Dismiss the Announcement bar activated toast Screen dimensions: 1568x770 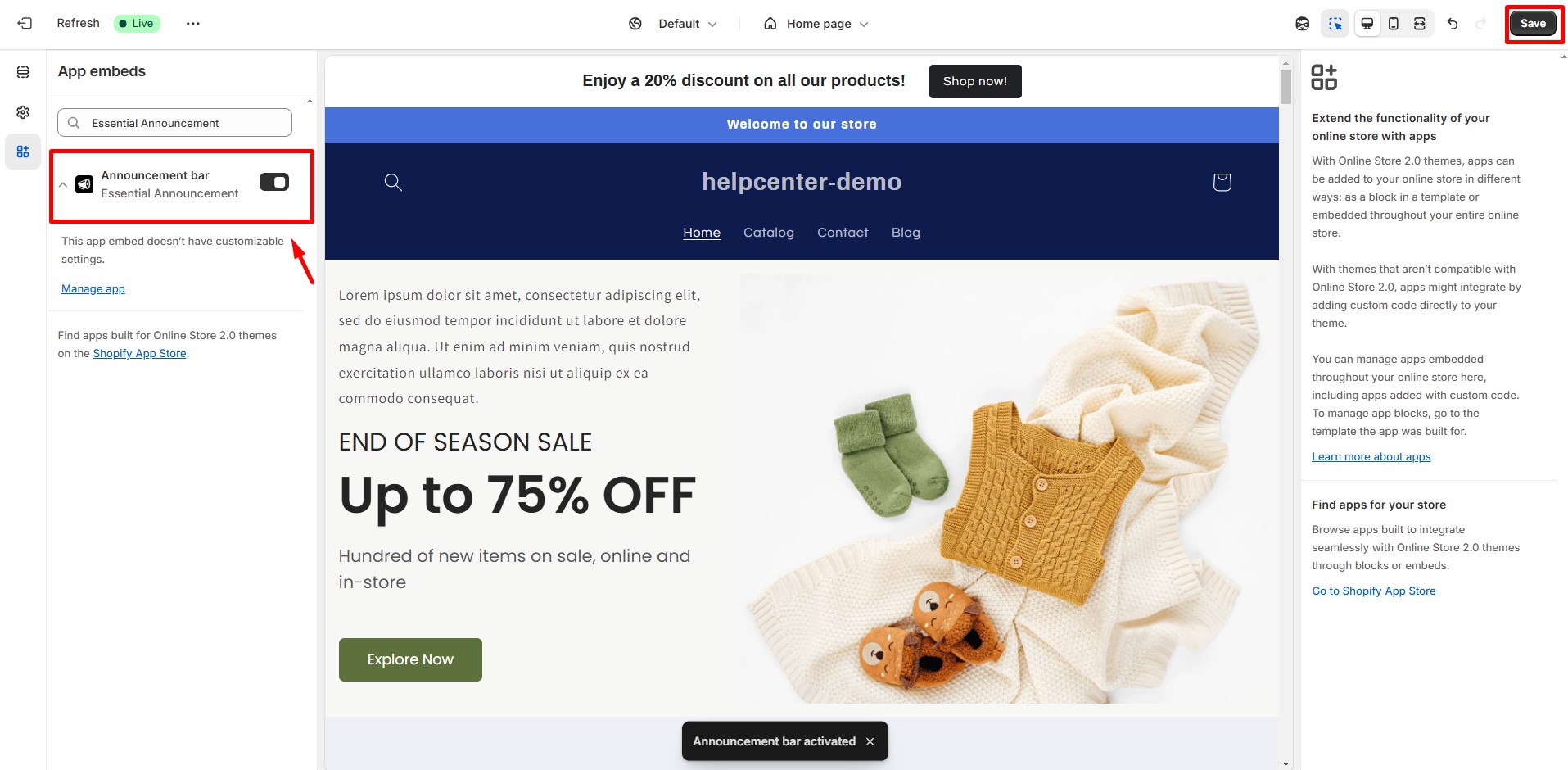tap(870, 741)
